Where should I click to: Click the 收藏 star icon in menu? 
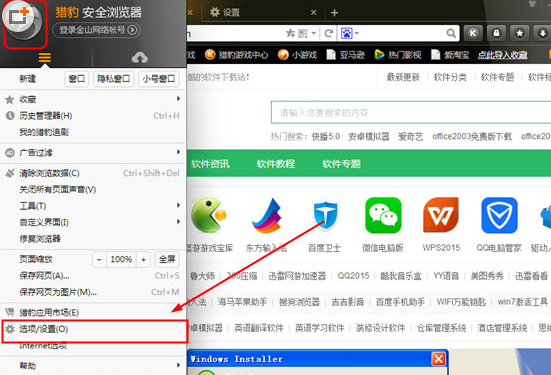tap(10, 99)
